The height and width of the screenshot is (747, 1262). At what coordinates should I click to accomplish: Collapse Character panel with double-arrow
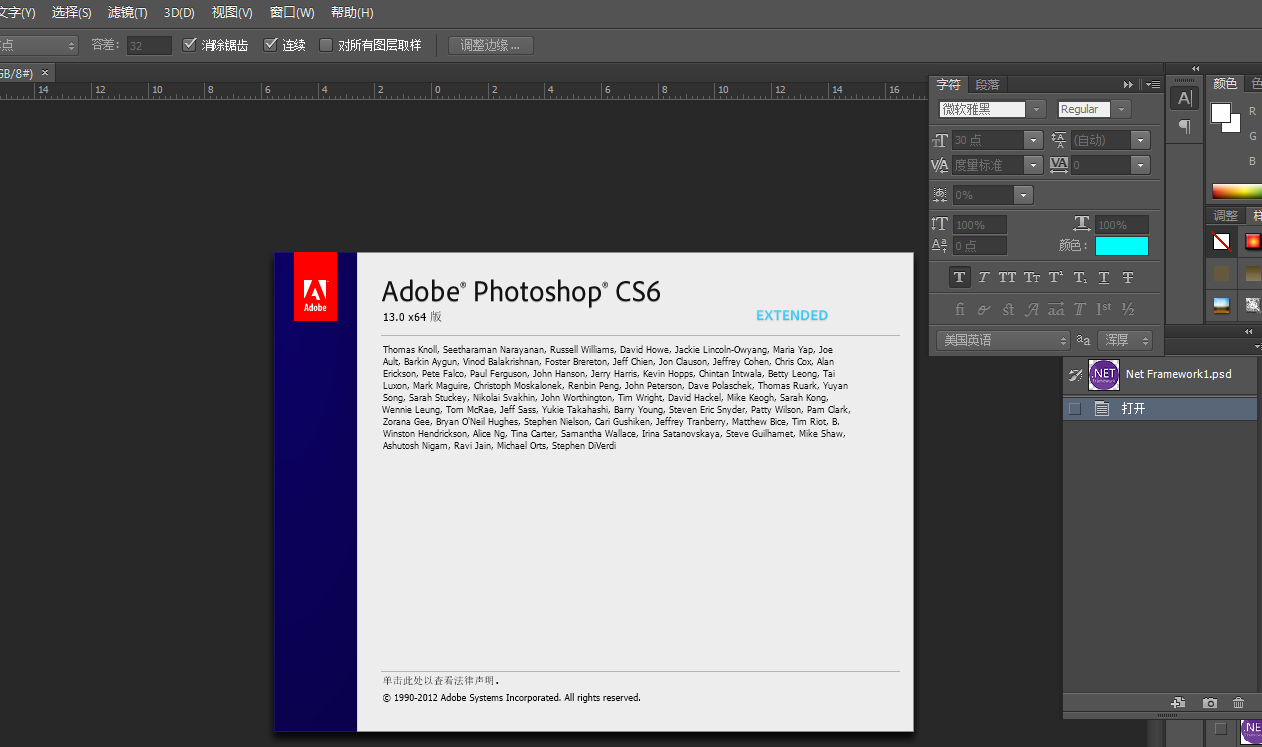pos(1128,84)
